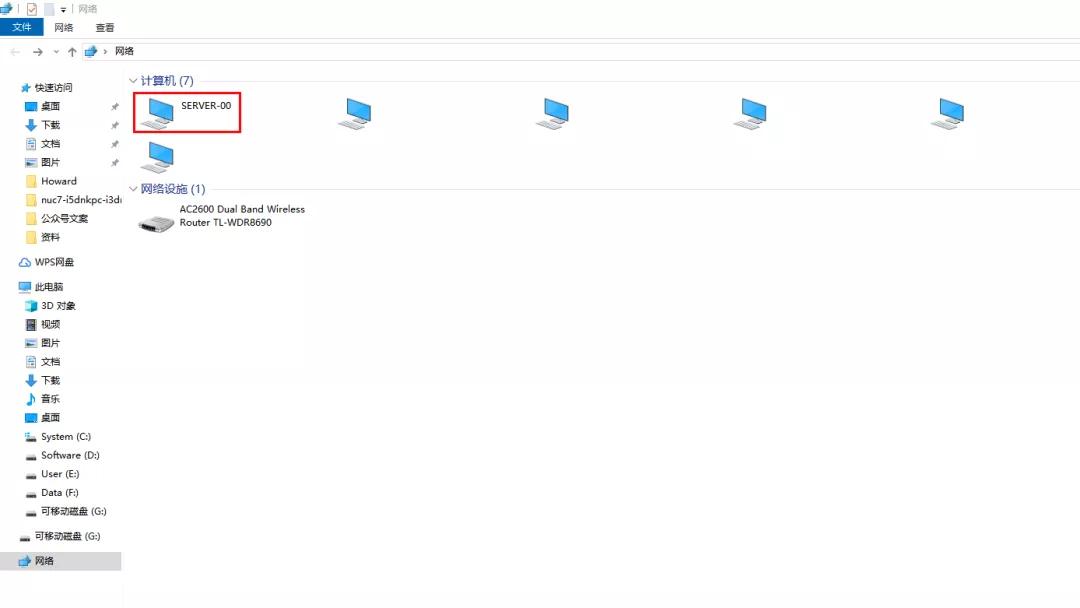1080x608 pixels.
Task: Go up one level with Up arrow
Action: tap(72, 52)
